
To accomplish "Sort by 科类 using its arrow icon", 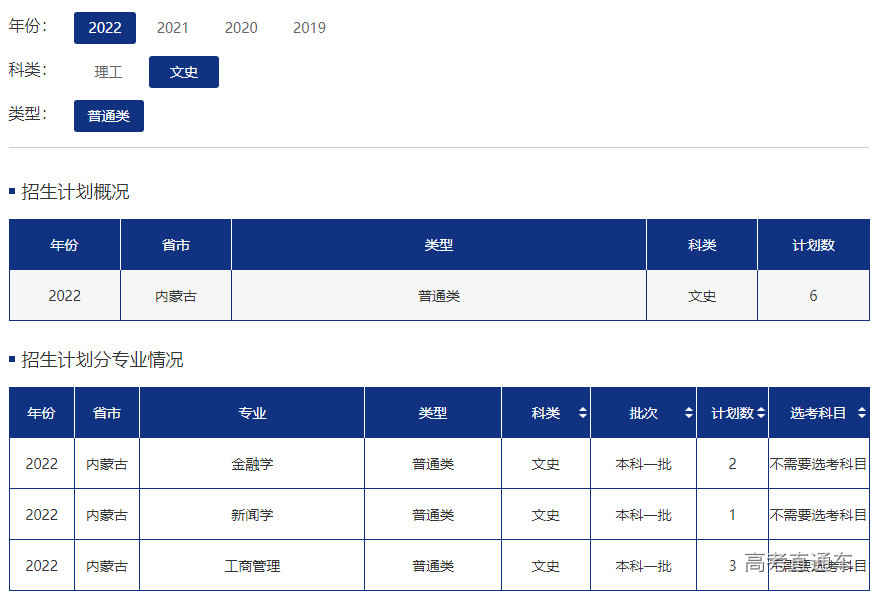I will 583,413.
